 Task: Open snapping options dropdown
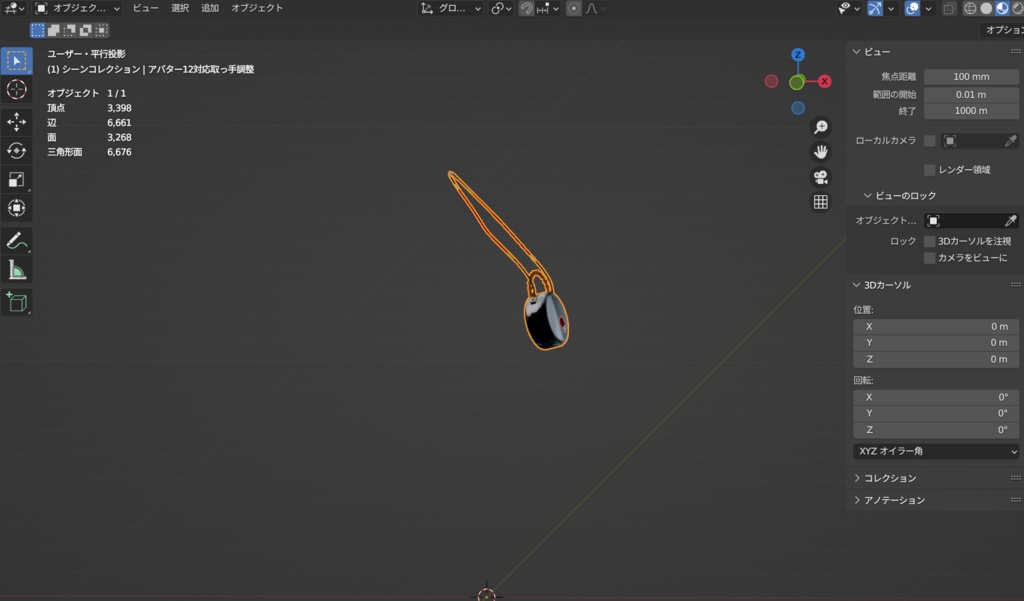point(548,8)
